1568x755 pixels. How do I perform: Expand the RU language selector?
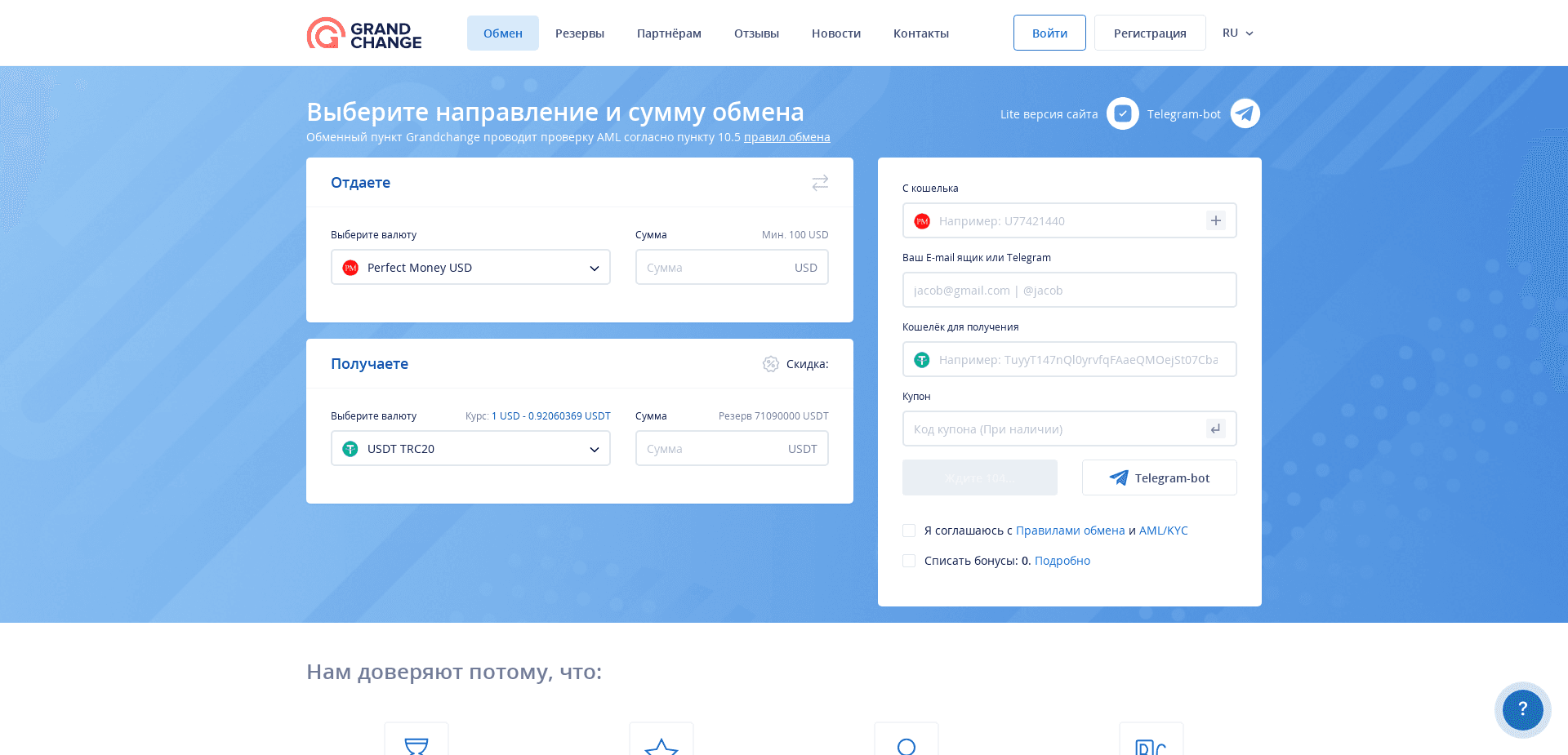pyautogui.click(x=1237, y=33)
